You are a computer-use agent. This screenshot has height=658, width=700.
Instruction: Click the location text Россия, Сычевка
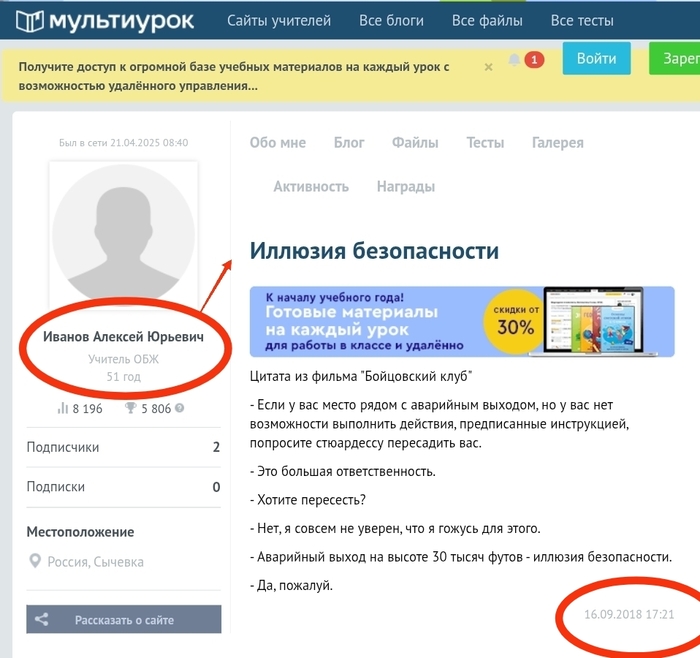(x=96, y=562)
